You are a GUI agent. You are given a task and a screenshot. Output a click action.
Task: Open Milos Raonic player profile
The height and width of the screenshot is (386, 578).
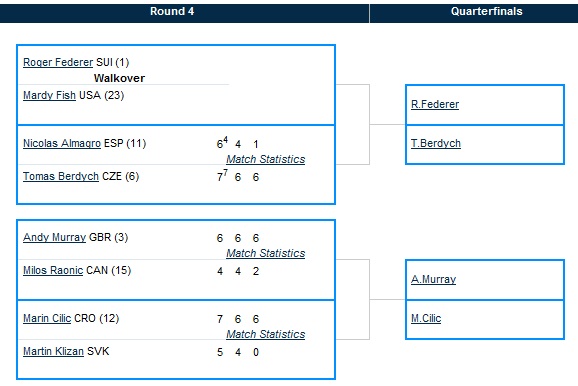tap(53, 270)
